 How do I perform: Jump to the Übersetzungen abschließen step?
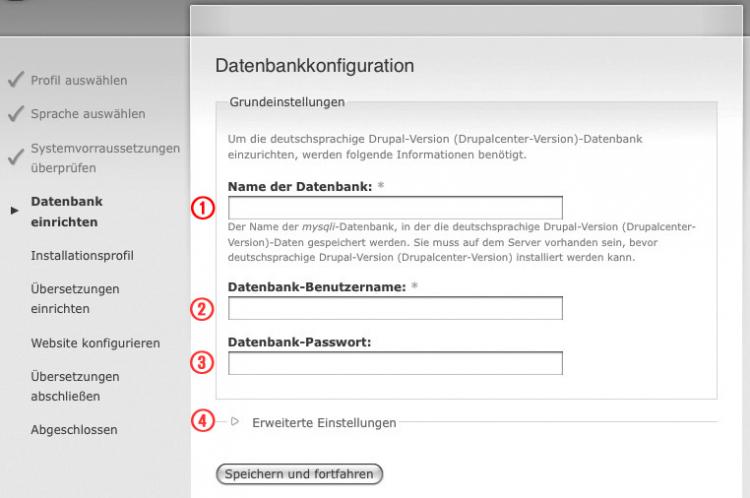(75, 386)
